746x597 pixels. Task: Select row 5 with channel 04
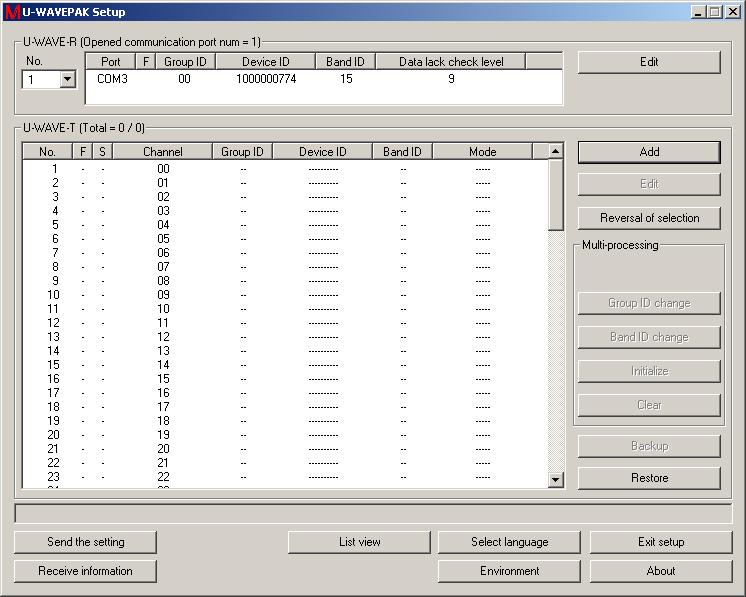285,225
